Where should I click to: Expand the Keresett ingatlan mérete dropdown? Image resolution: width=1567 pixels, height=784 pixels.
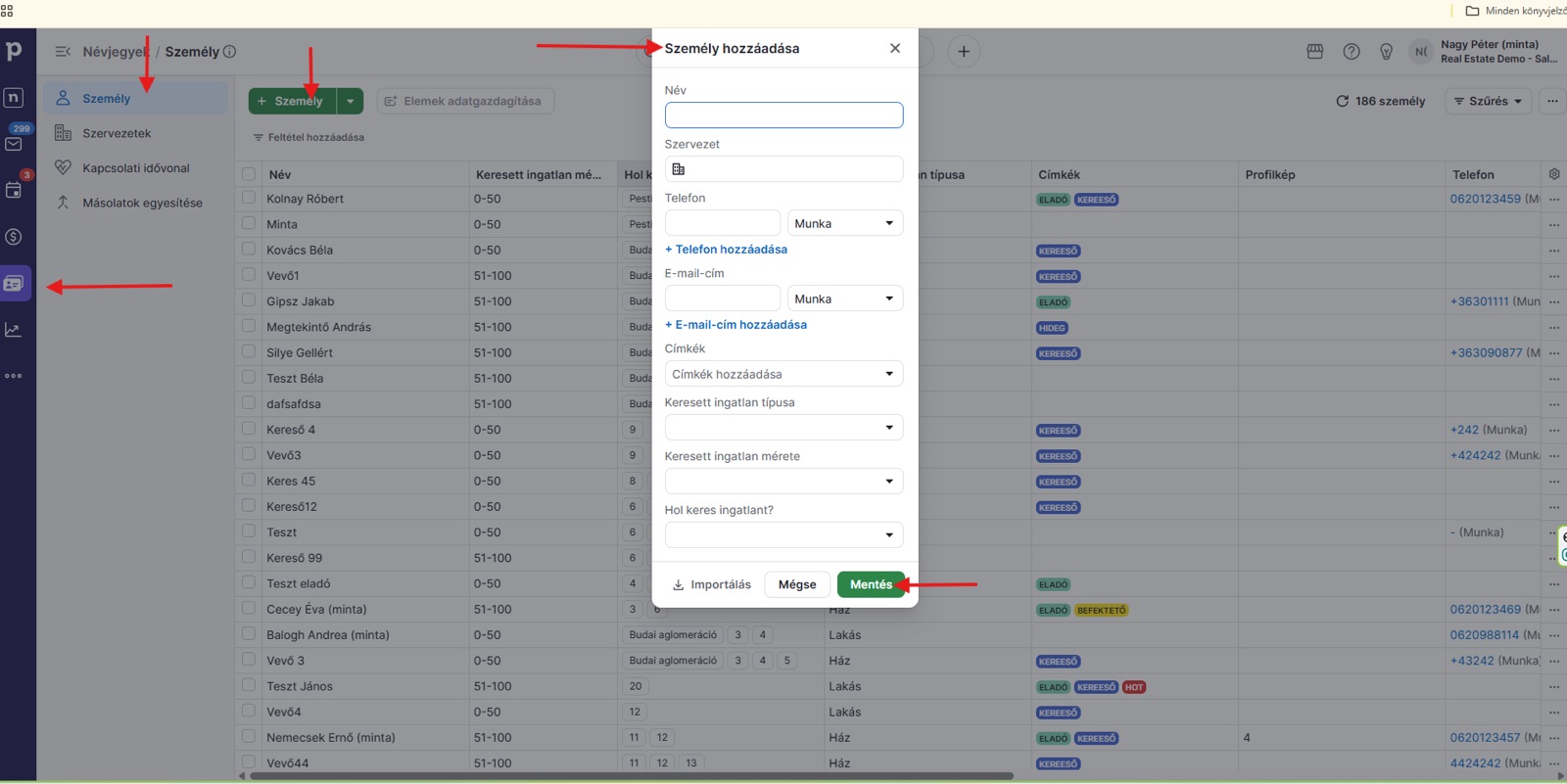783,482
